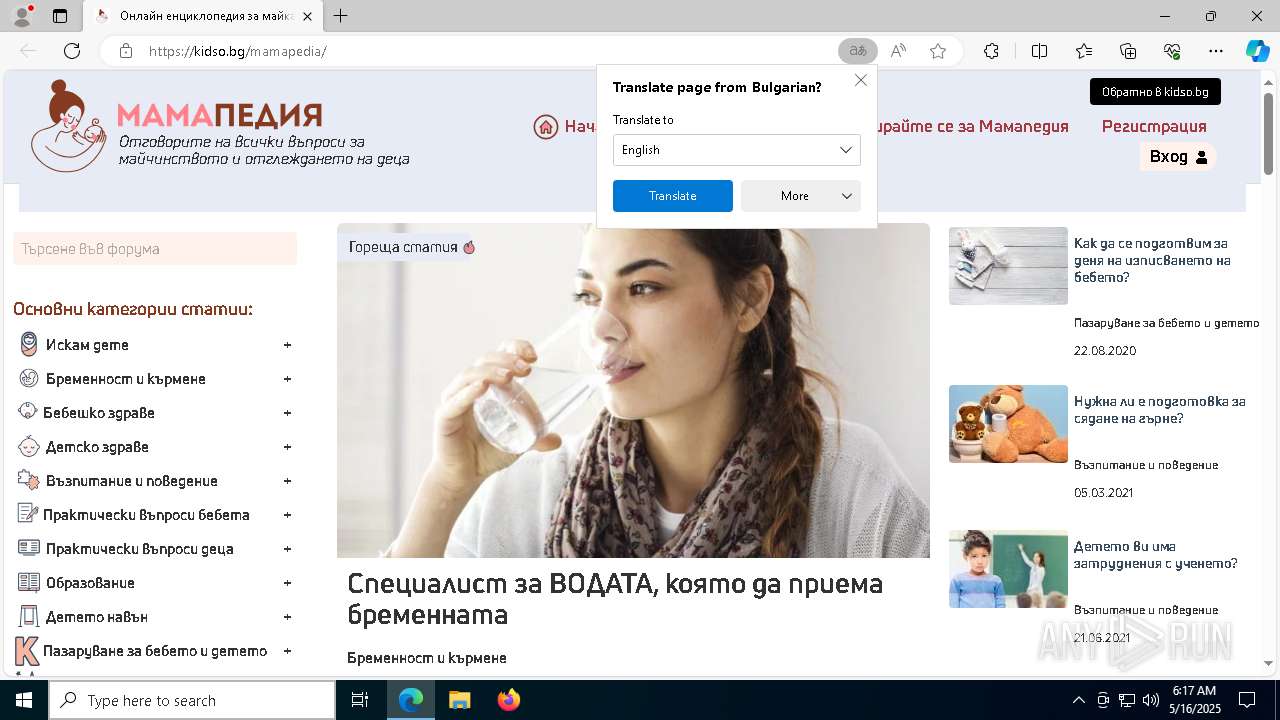Expand Практически въпроси деца category
Viewport: 1280px width, 720px height.
tap(287, 549)
